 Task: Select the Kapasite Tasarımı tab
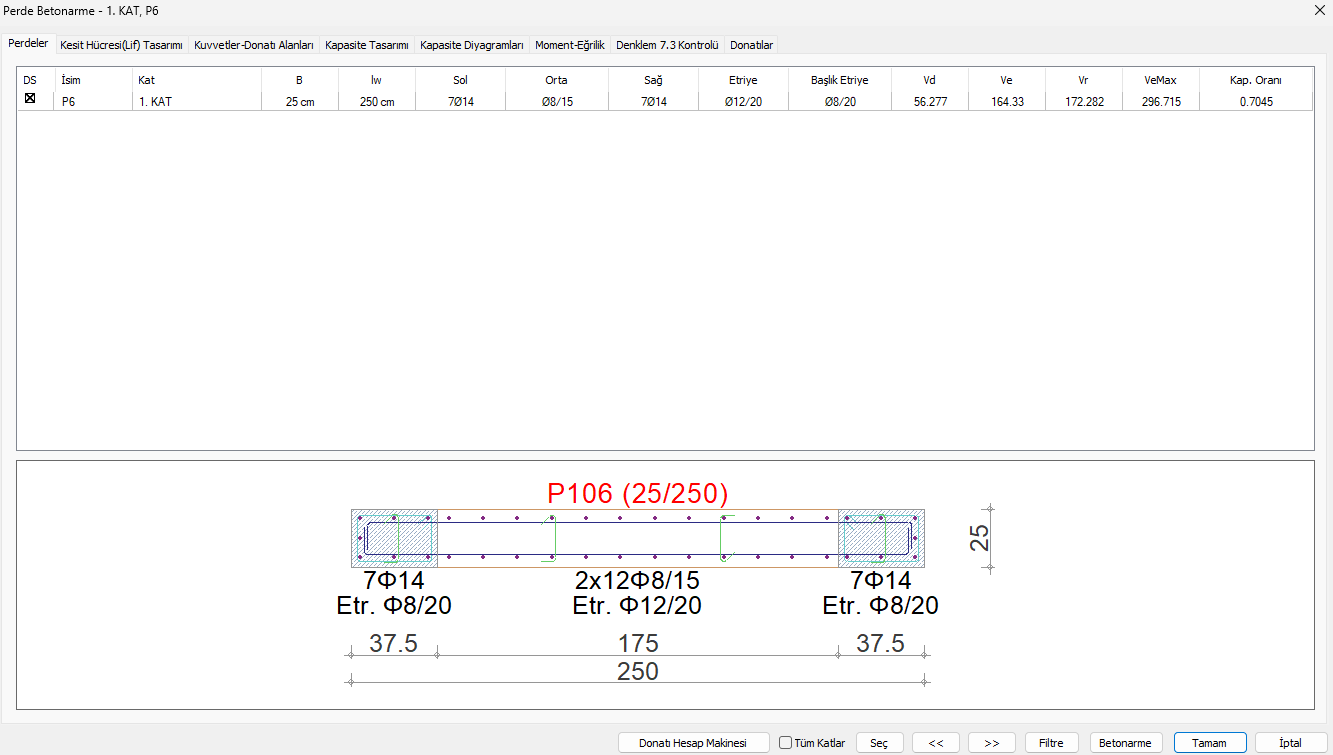[366, 45]
